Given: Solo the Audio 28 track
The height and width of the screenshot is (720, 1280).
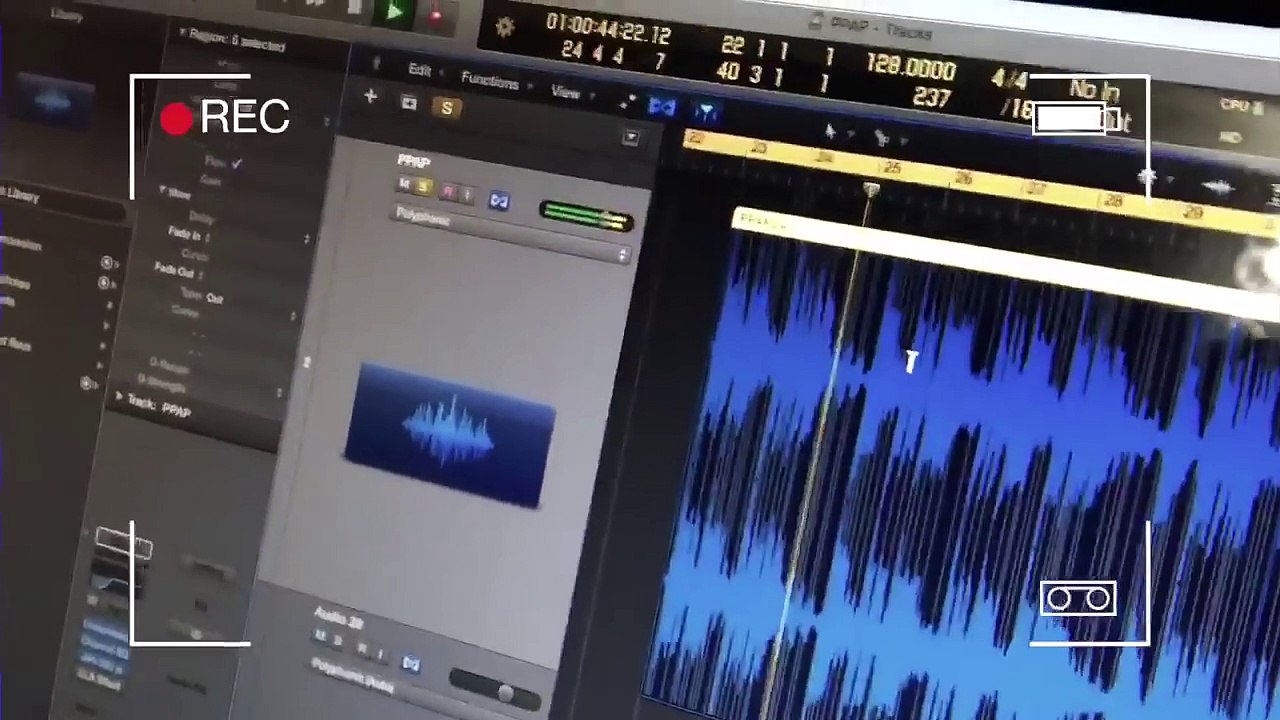Looking at the screenshot, I should click(338, 640).
